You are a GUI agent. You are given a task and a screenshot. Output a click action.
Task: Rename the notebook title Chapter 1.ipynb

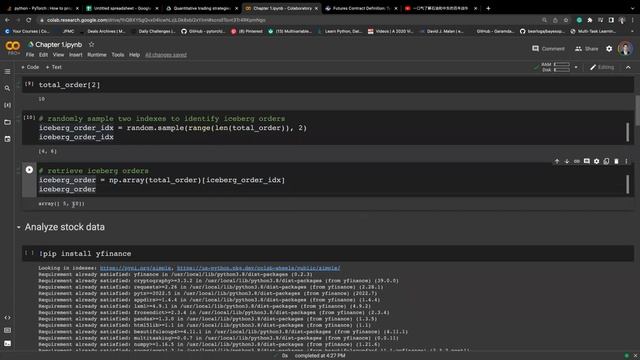coord(58,44)
